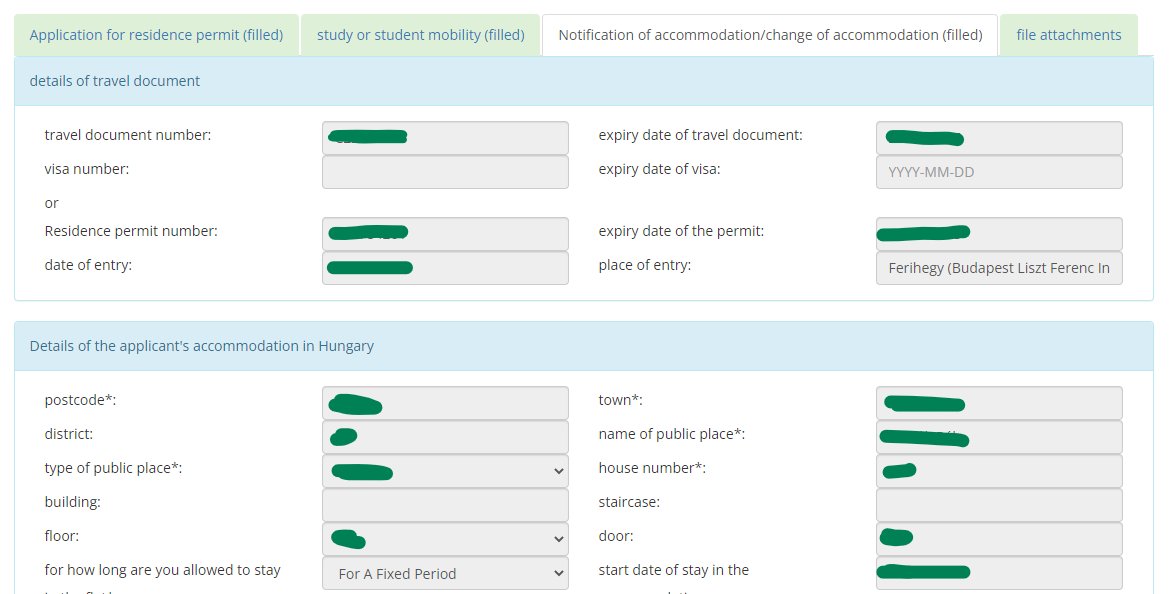Click the building input field
This screenshot has height=594, width=1174.
click(445, 506)
